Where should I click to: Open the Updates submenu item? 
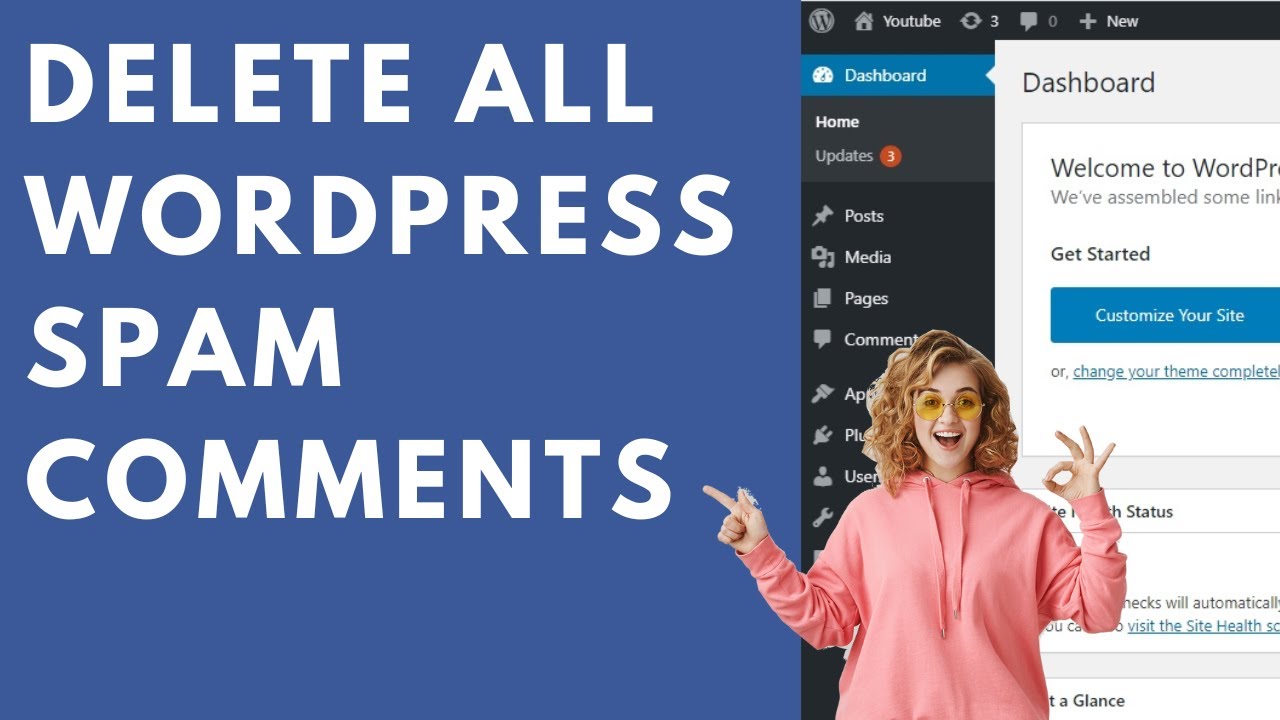click(844, 156)
